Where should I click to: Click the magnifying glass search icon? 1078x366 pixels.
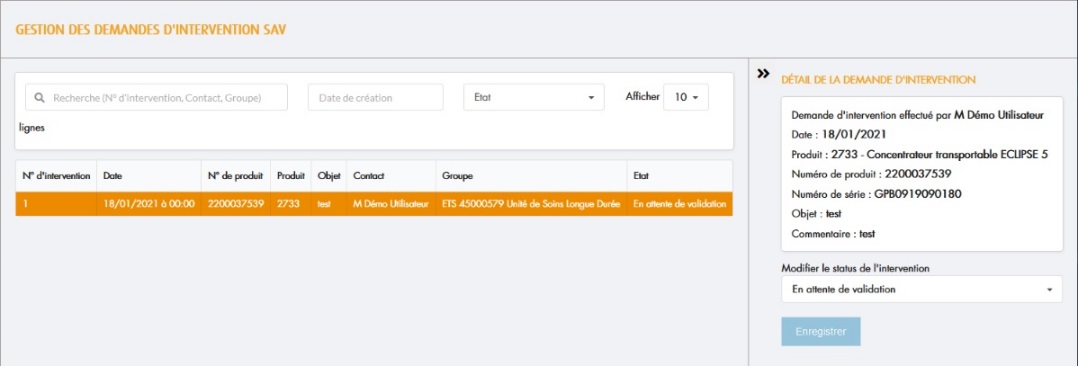click(x=40, y=98)
